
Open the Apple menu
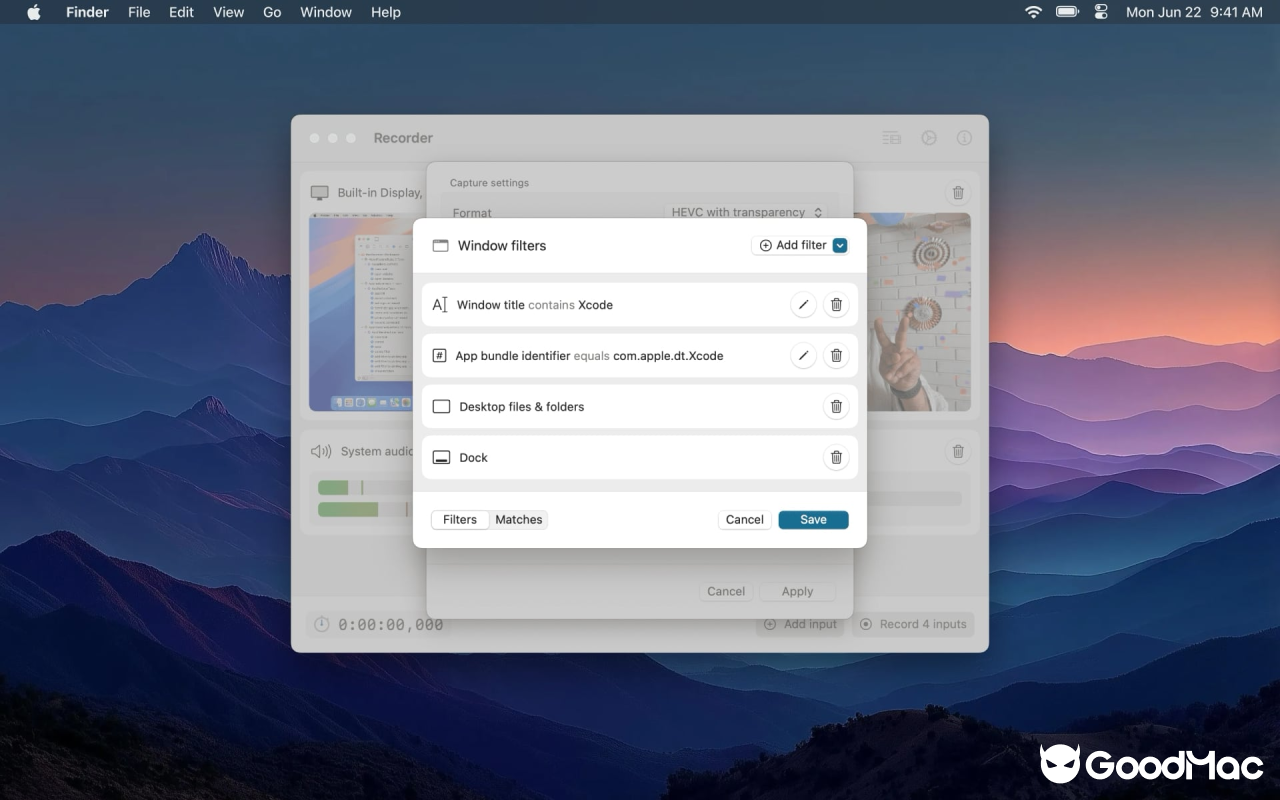[x=33, y=12]
